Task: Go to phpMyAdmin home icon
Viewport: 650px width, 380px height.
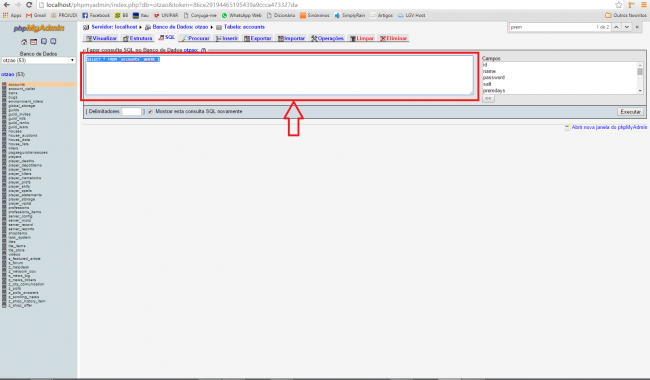Action: pos(24,42)
